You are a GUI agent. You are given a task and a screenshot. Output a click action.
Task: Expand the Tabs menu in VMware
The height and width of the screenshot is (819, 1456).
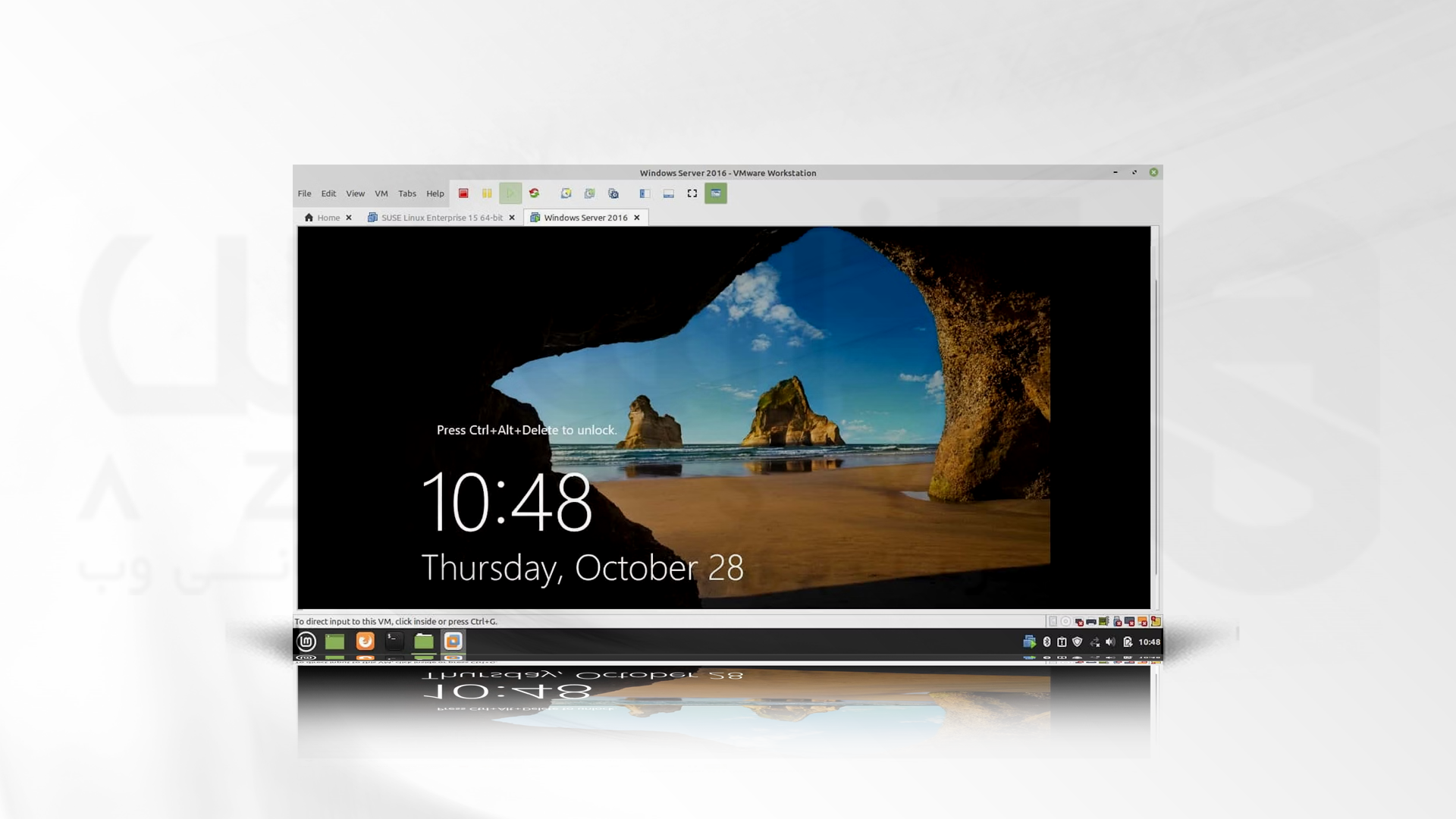tap(406, 192)
